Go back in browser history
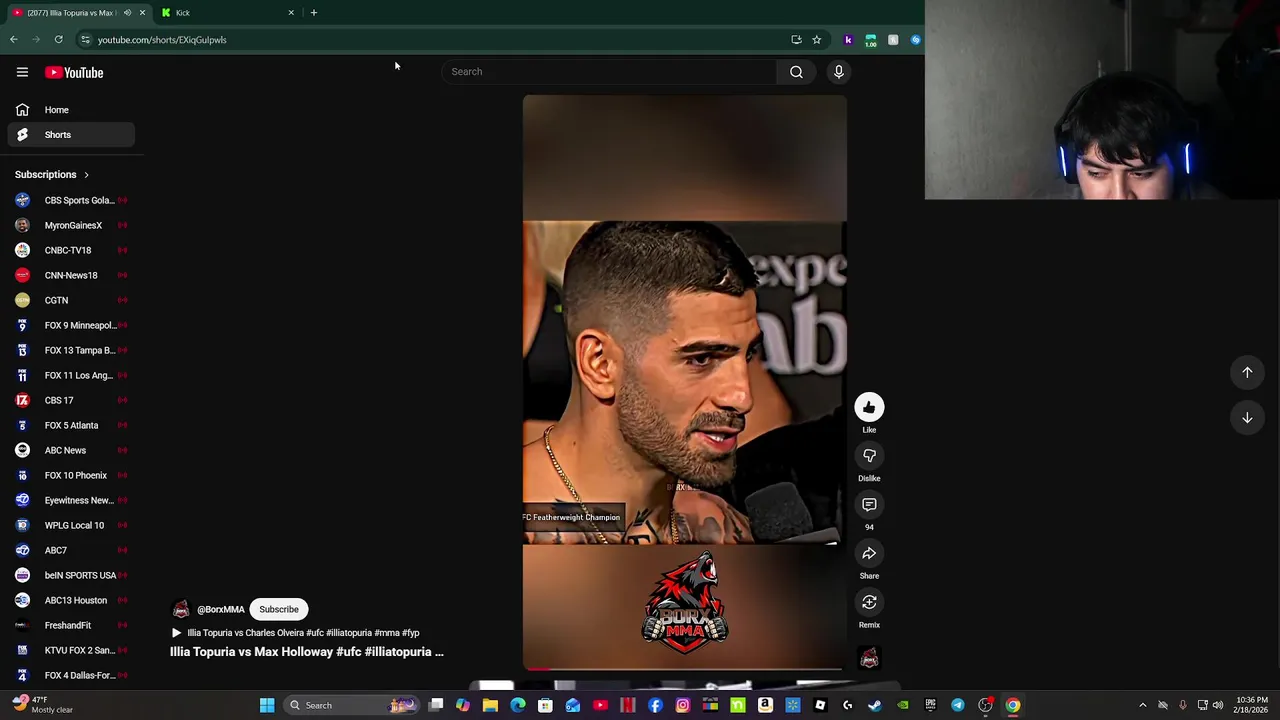 click(x=14, y=40)
